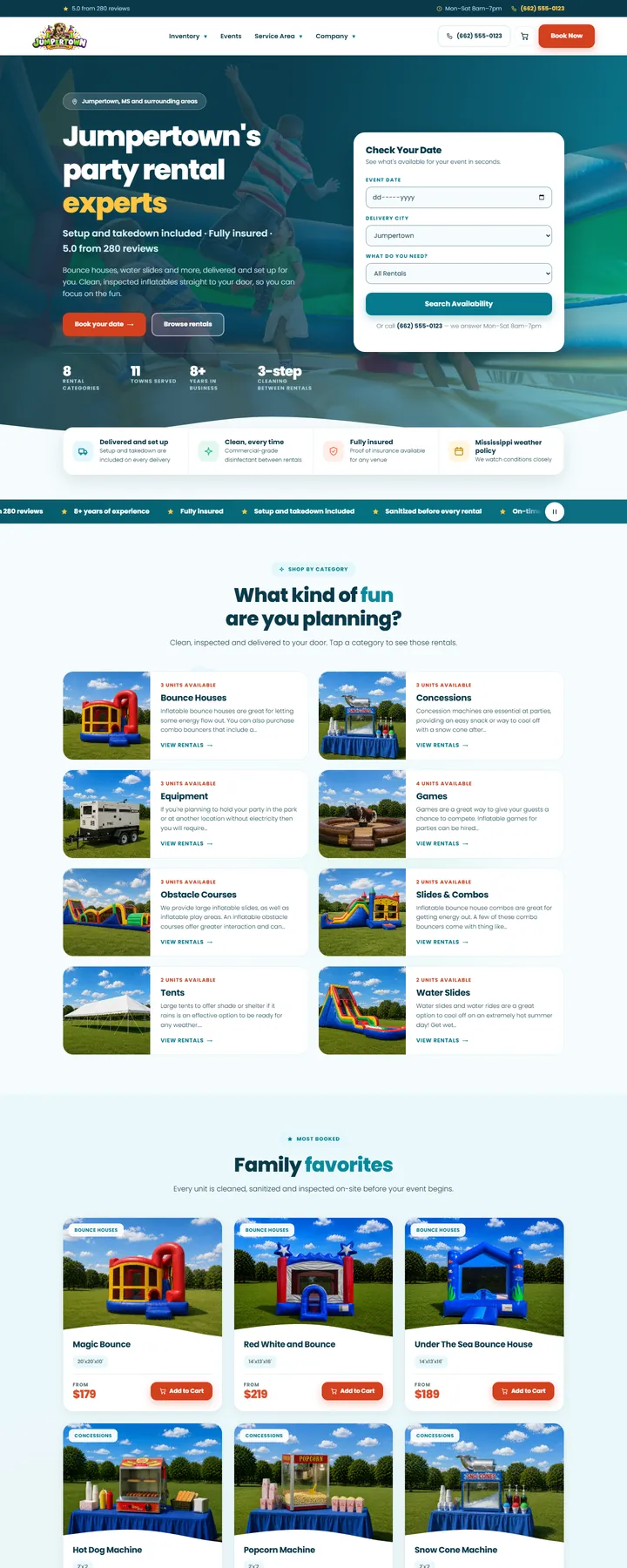Open the Games category thumbnail
Viewport: 627px width, 1568px height.
[362, 814]
